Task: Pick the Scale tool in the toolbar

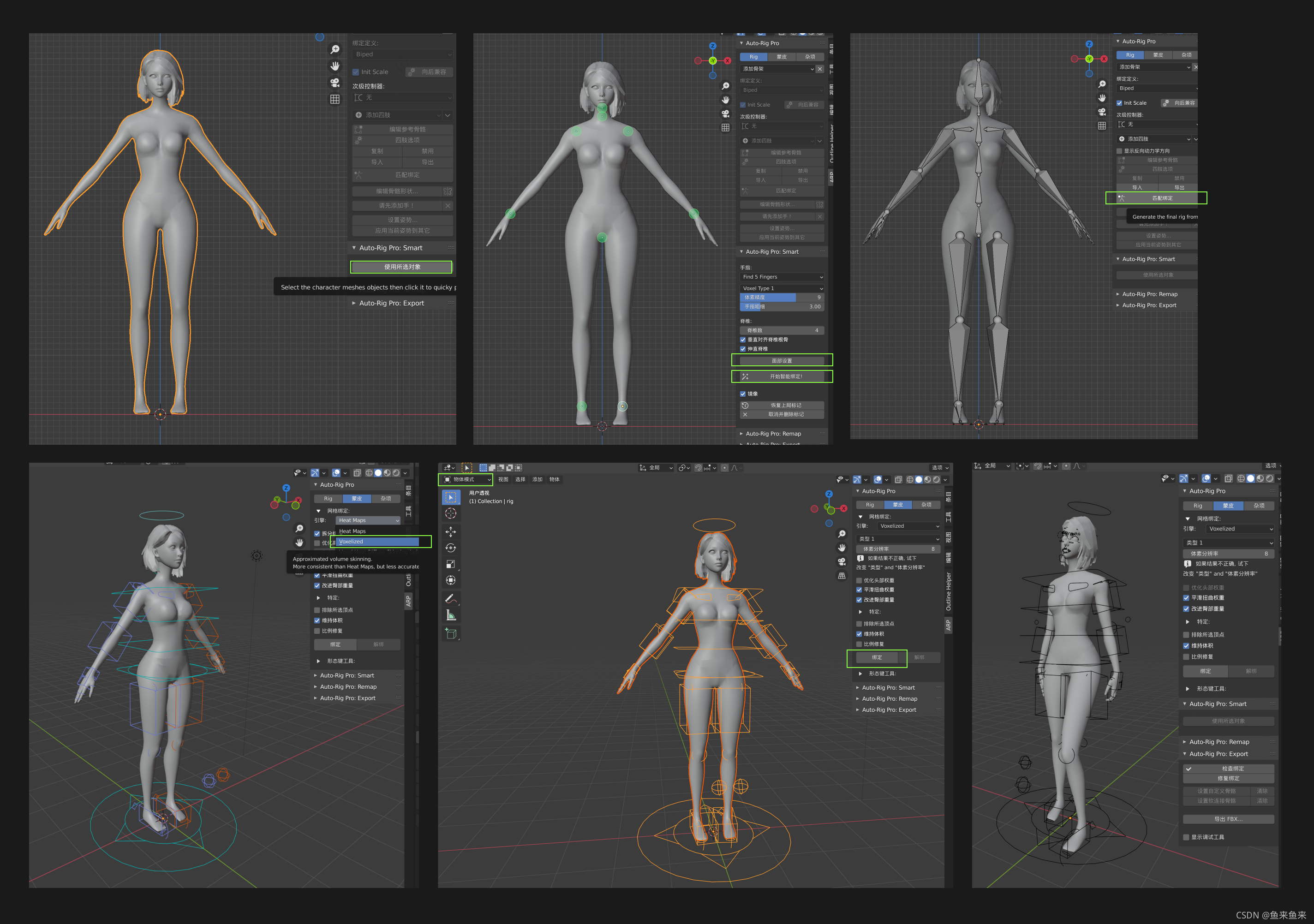Action: [450, 564]
